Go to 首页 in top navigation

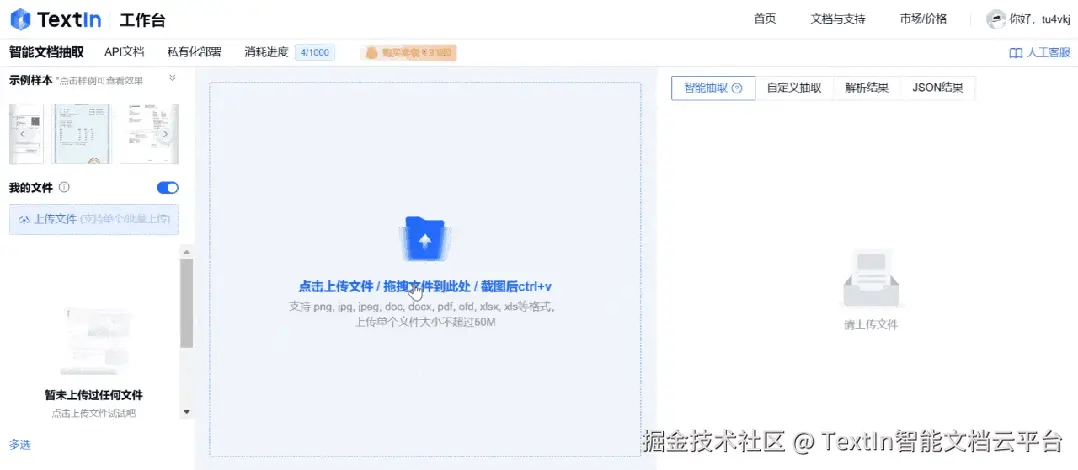click(764, 19)
